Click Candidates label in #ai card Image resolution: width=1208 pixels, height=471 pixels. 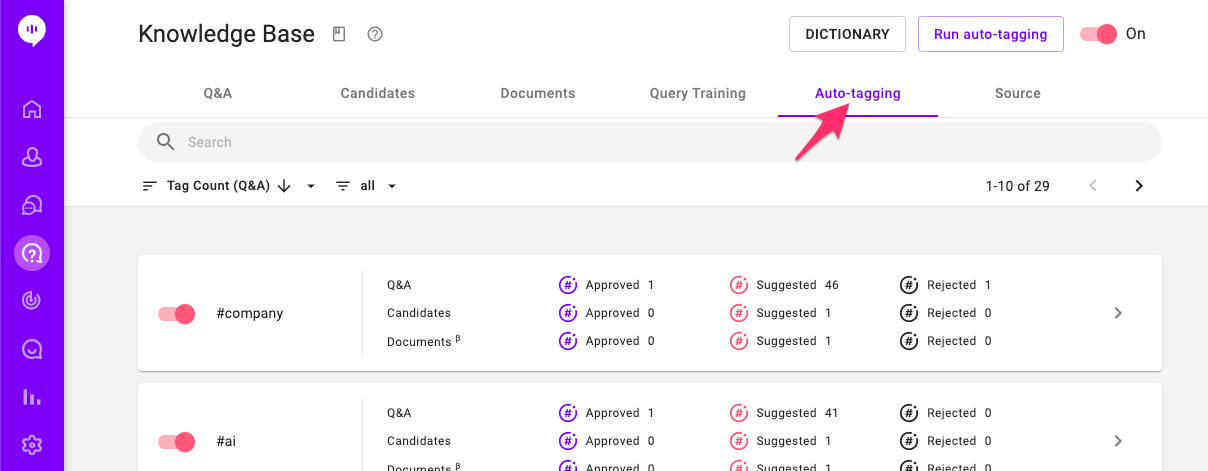pyautogui.click(x=419, y=441)
